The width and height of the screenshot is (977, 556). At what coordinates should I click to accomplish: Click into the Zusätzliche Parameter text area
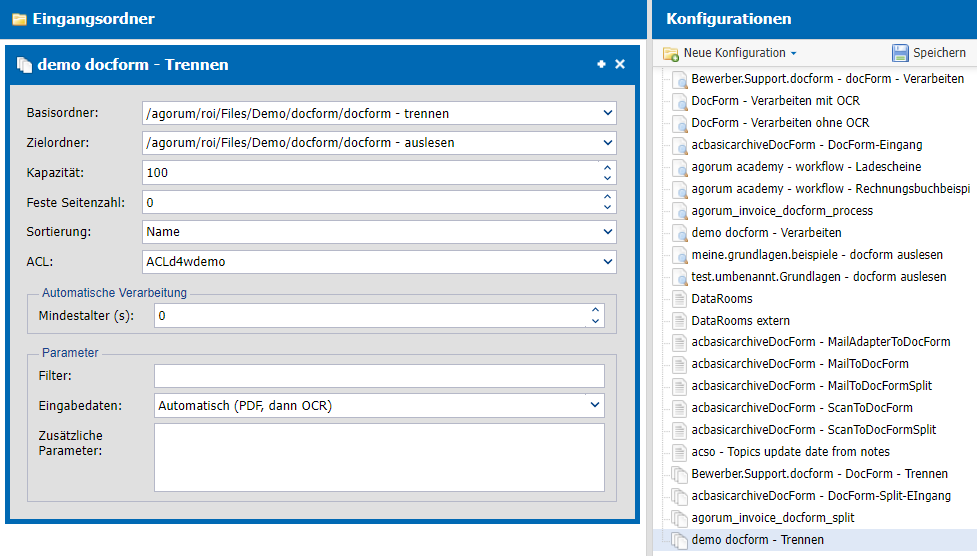pos(379,458)
